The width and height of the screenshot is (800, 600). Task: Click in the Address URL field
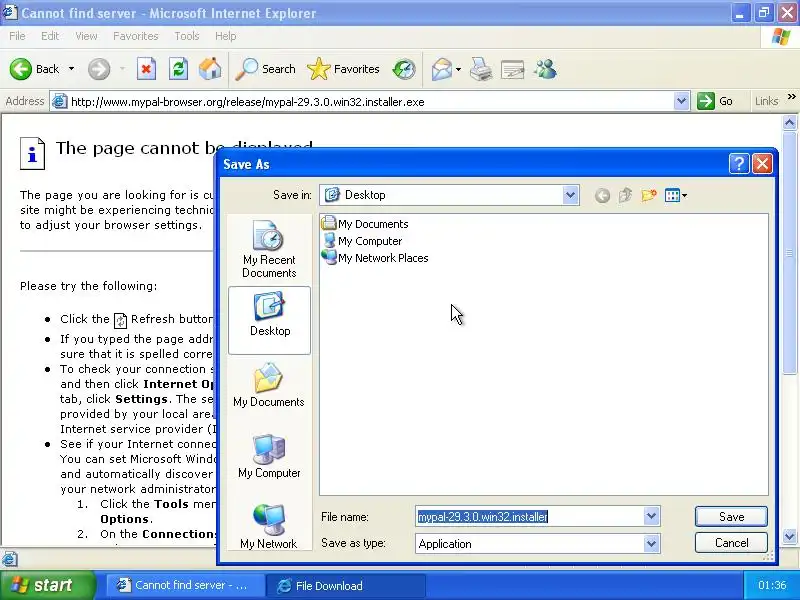[370, 102]
